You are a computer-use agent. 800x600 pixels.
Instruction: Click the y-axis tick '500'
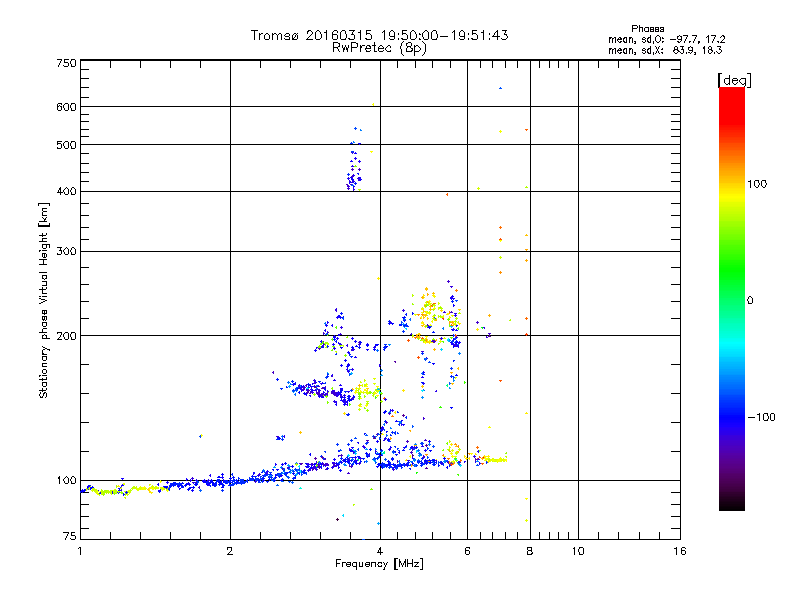click(x=66, y=145)
